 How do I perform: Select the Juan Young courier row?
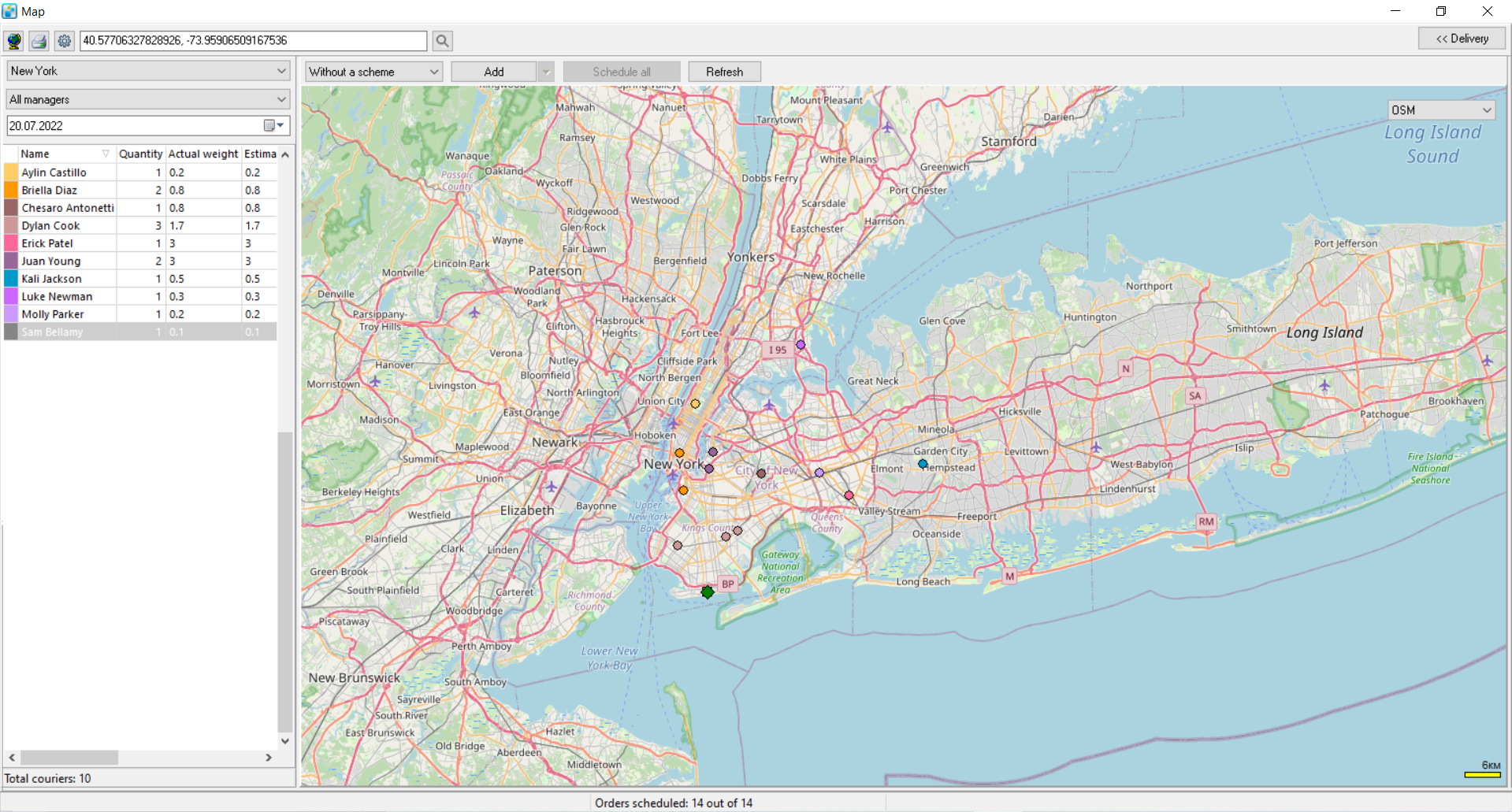[140, 261]
